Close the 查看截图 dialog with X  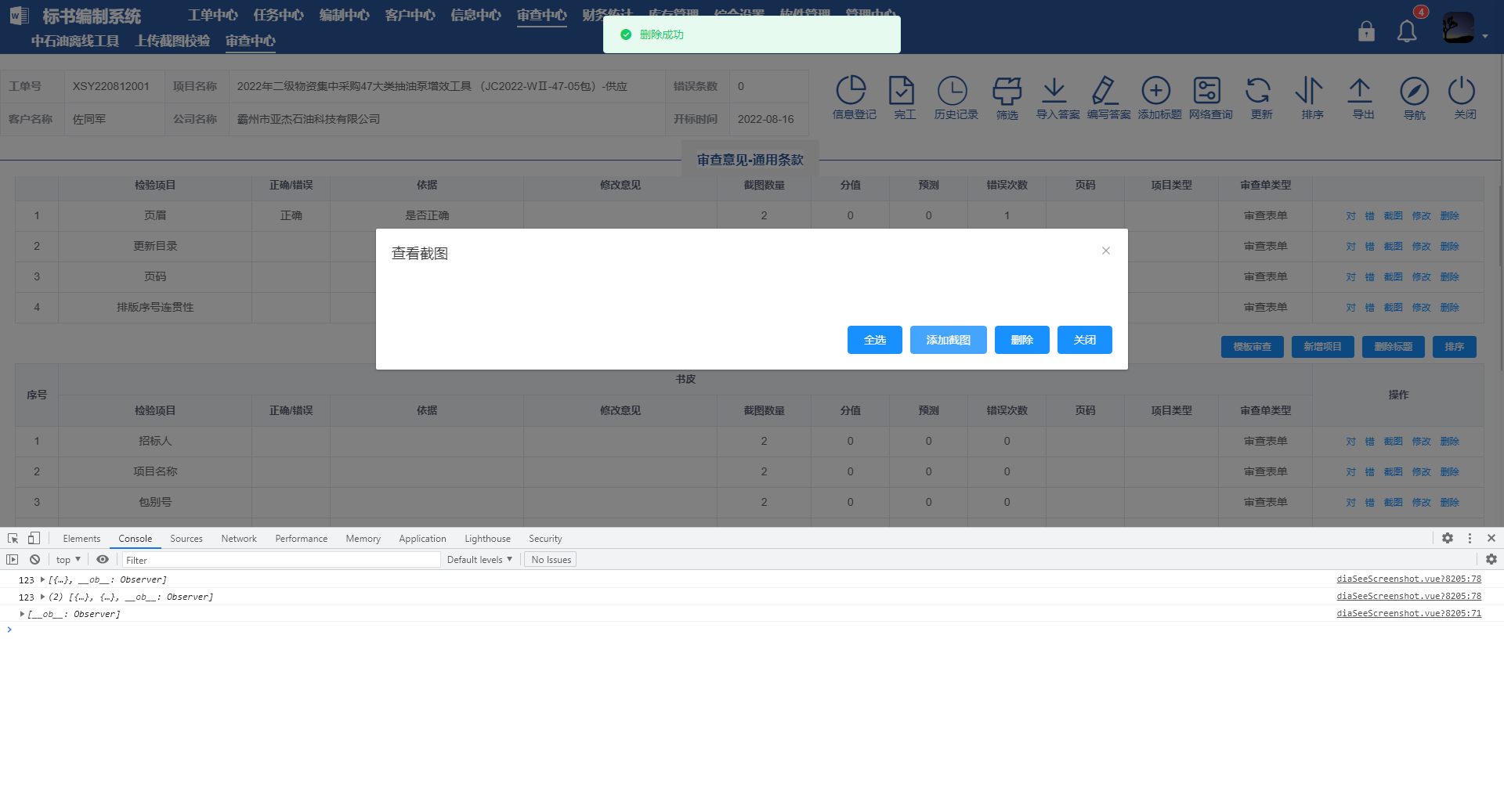point(1106,251)
